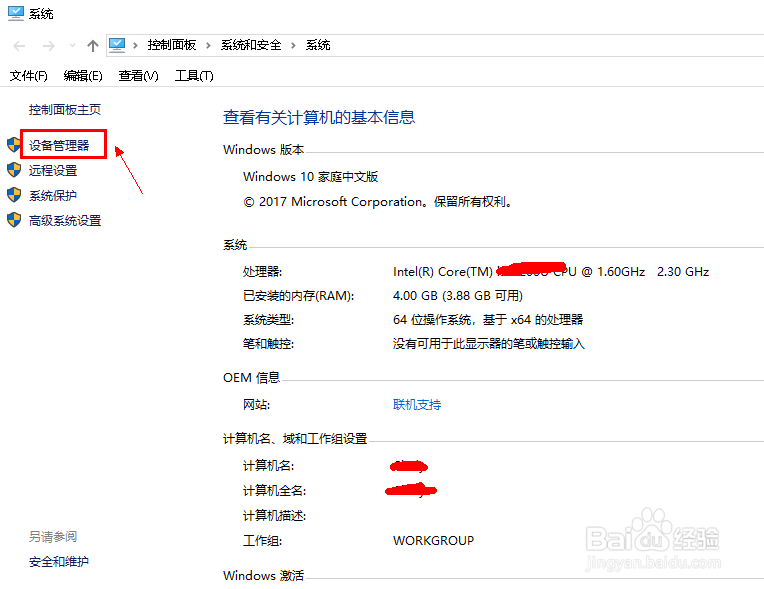The height and width of the screenshot is (589, 764).
Task: Open the 联机支持 website link
Action: (417, 405)
